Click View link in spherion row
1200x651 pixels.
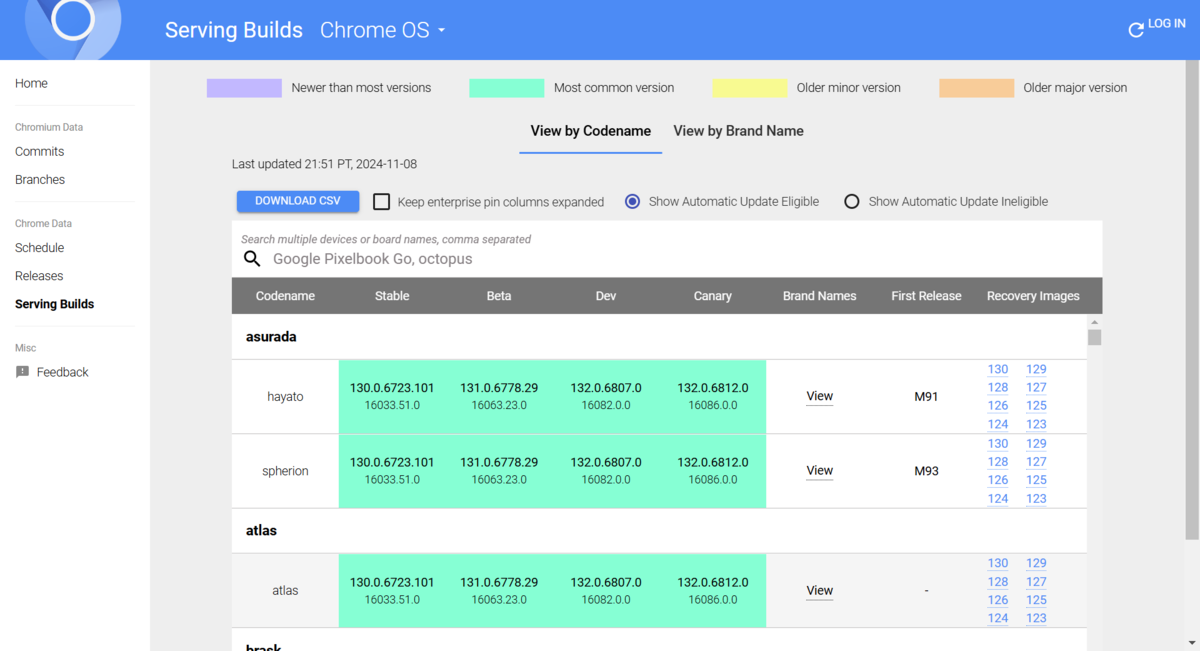[820, 470]
